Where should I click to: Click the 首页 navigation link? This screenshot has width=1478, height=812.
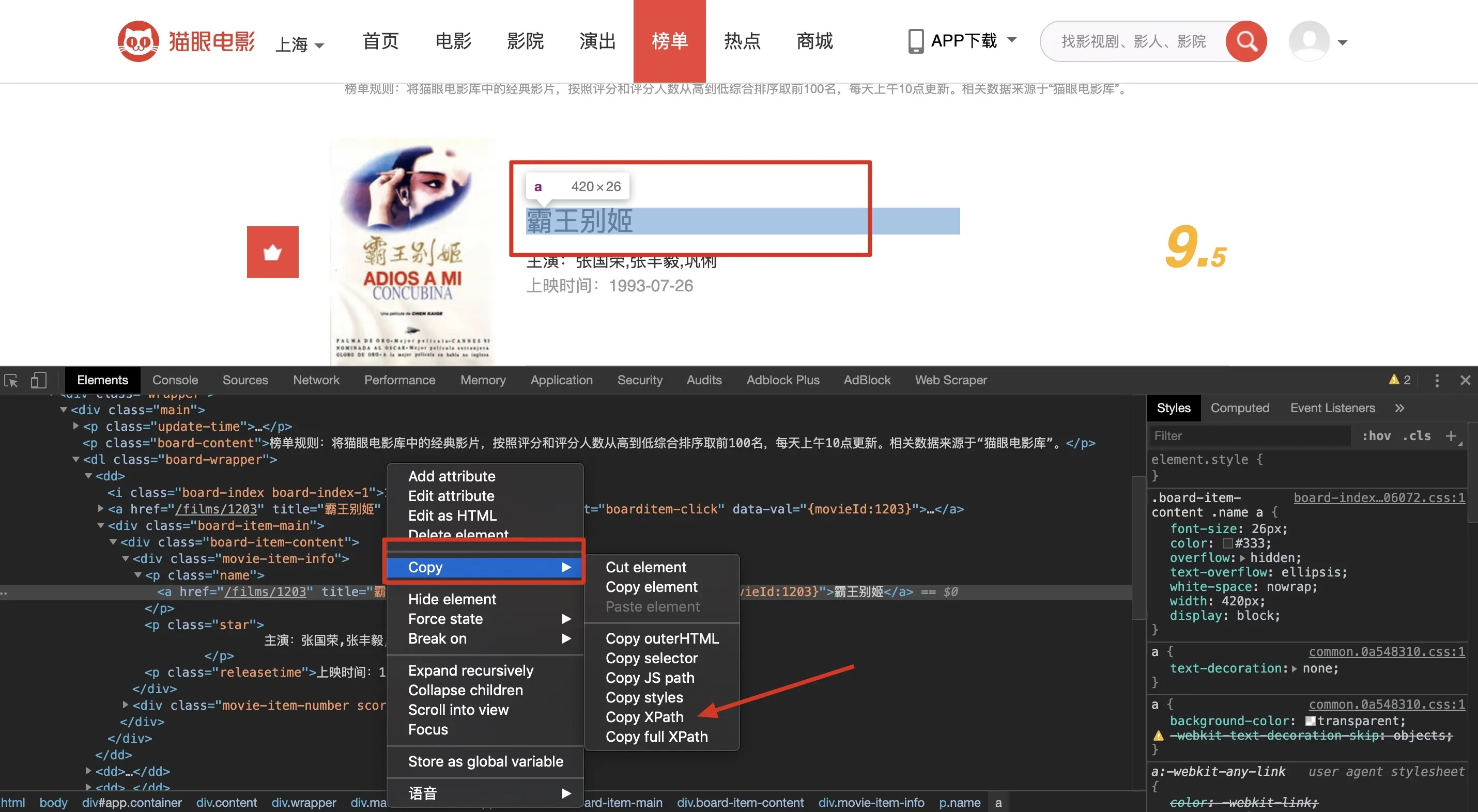click(380, 41)
